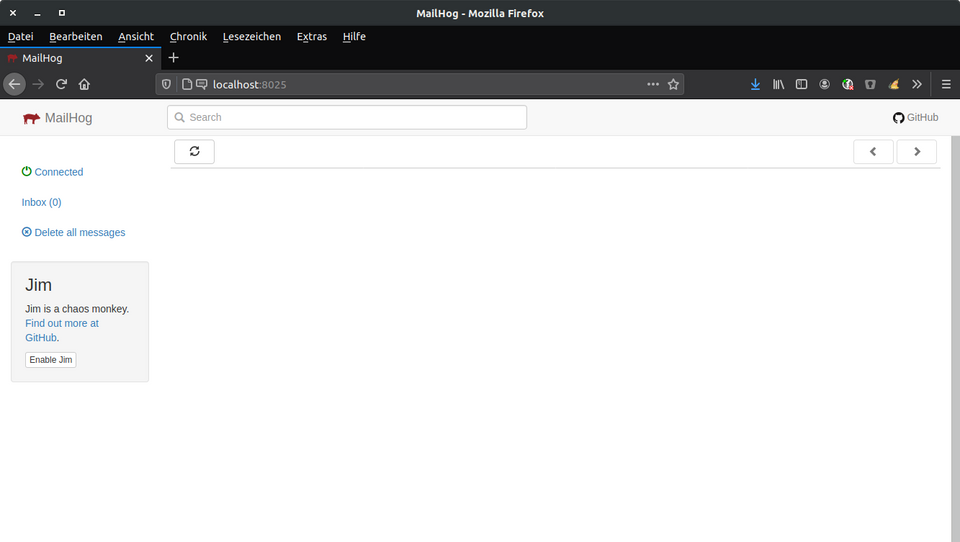
Task: Open Firefox Library
Action: click(x=778, y=85)
